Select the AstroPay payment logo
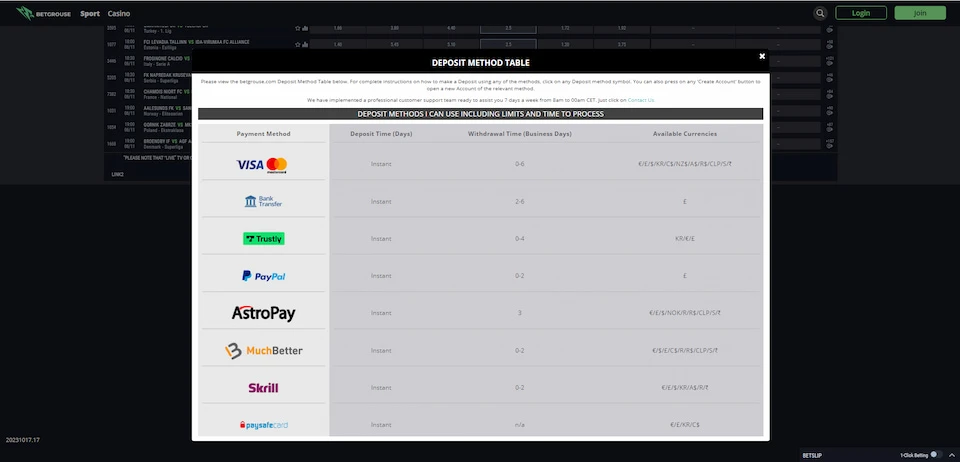 pos(263,313)
